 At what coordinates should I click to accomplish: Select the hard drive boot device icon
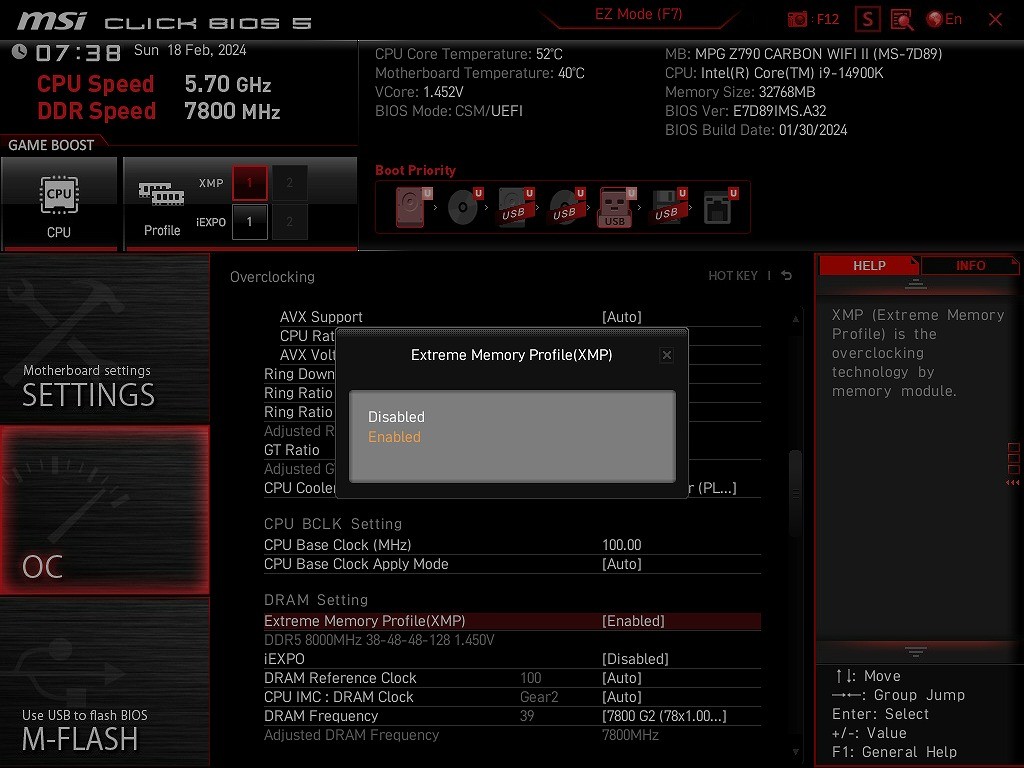click(x=410, y=208)
